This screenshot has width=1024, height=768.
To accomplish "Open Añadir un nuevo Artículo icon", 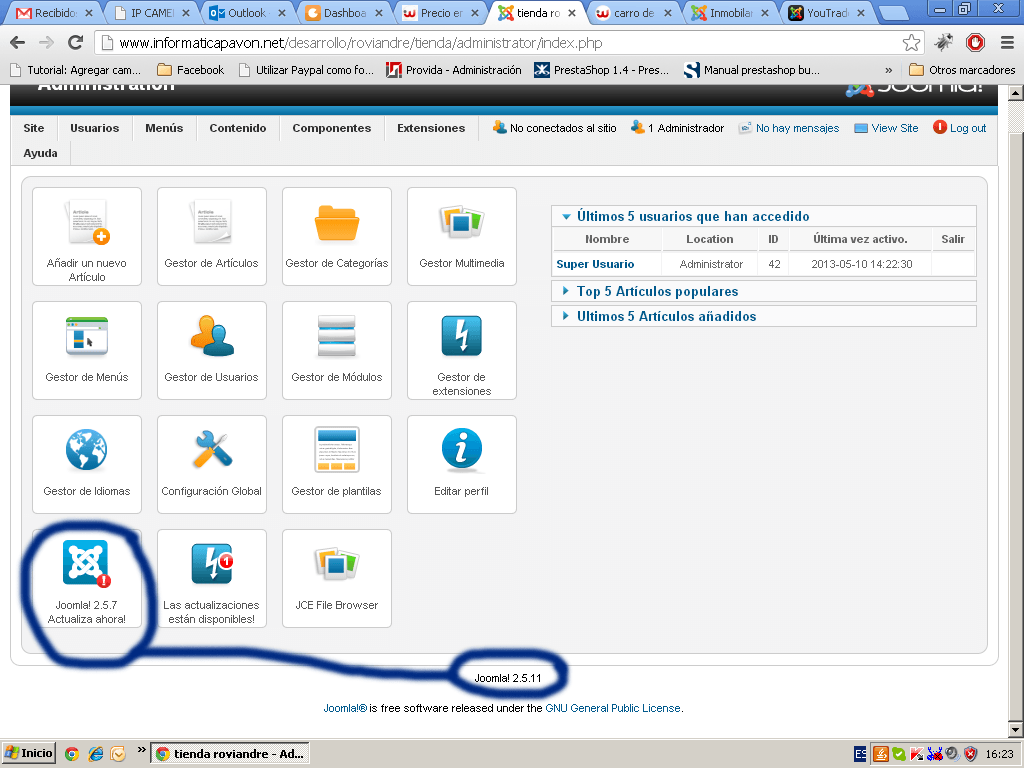I will tap(87, 222).
